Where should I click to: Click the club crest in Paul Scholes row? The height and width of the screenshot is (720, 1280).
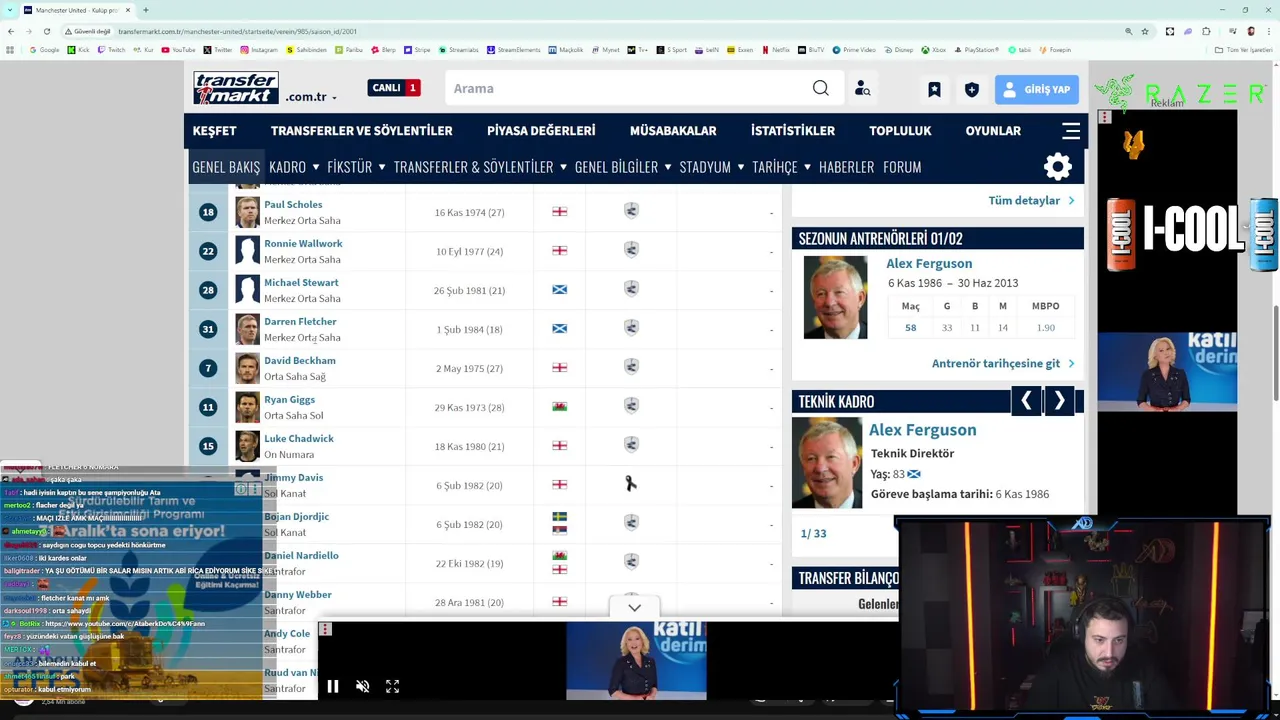631,211
